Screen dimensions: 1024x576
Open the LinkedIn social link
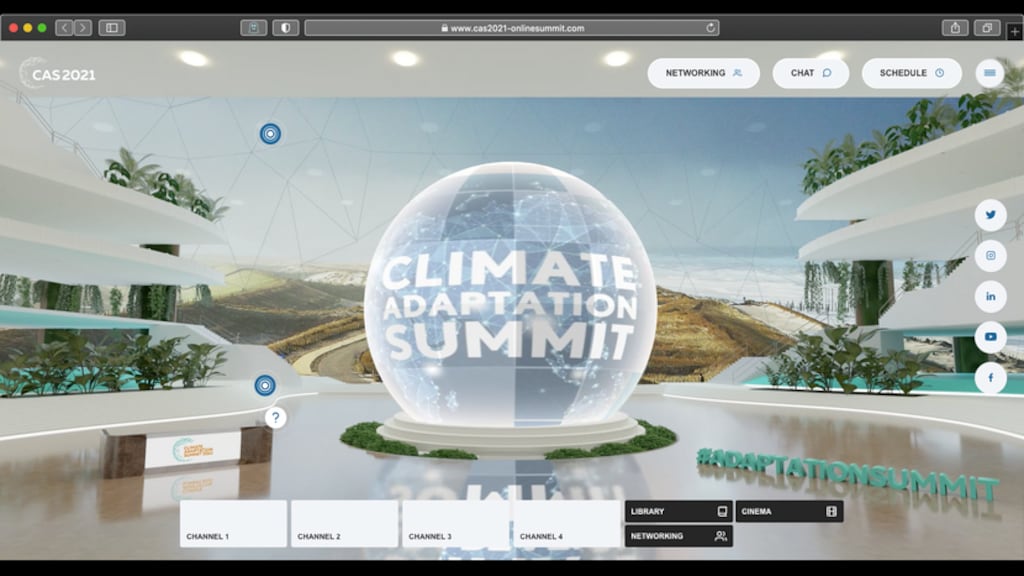point(990,297)
